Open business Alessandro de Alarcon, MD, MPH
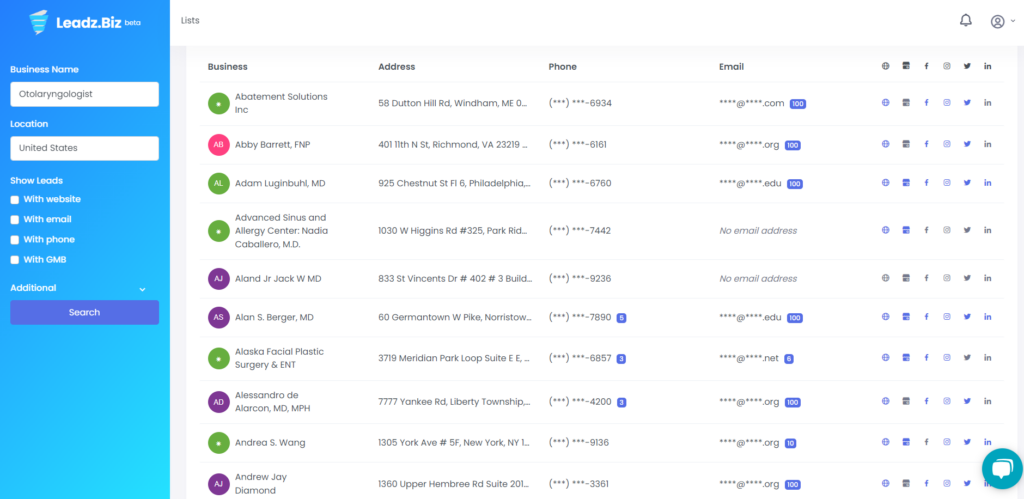 coord(275,402)
